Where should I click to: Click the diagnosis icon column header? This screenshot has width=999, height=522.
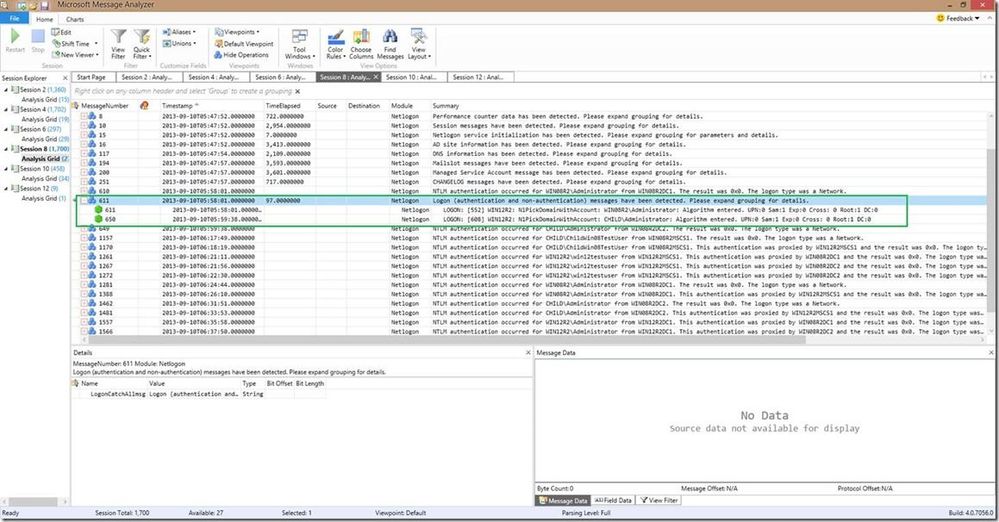click(145, 106)
